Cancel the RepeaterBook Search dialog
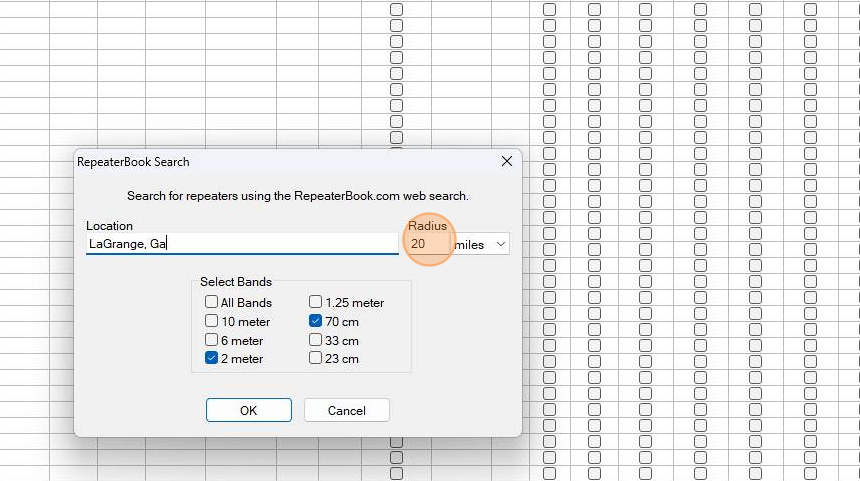860x481 pixels. point(347,410)
